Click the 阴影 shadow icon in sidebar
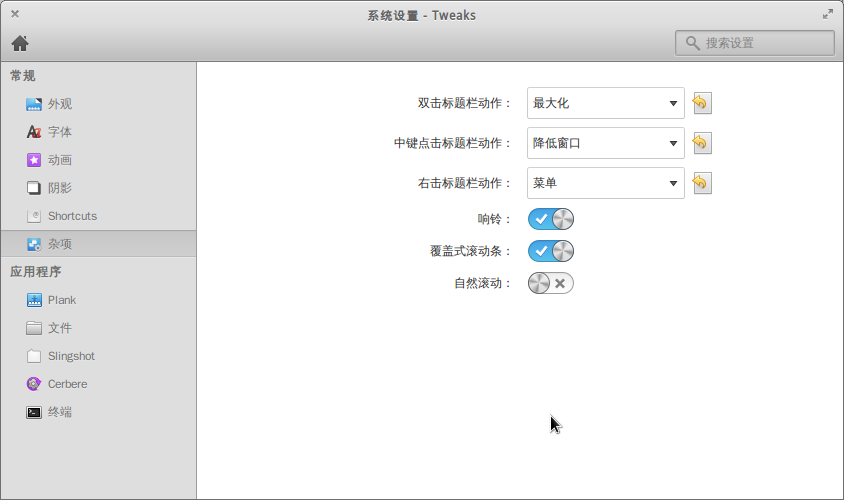844x500 pixels. tap(34, 188)
